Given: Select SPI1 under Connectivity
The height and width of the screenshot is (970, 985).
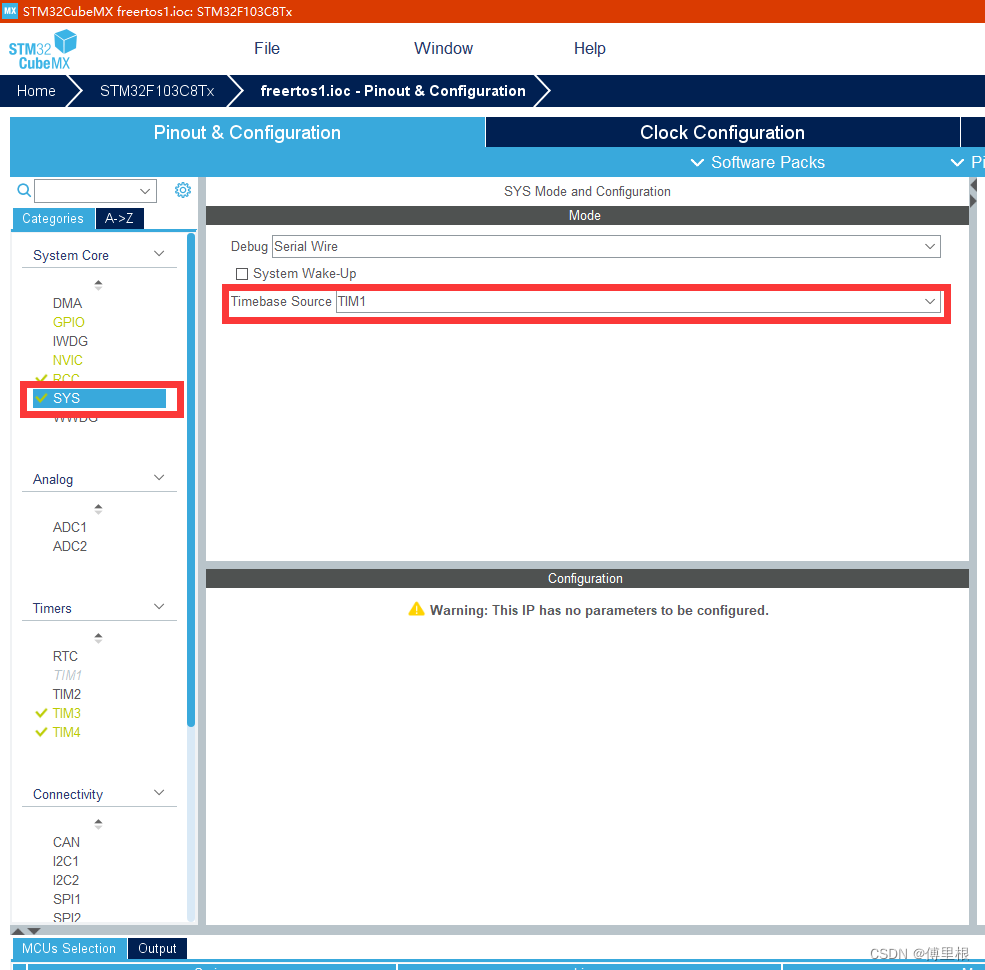Looking at the screenshot, I should coord(67,900).
